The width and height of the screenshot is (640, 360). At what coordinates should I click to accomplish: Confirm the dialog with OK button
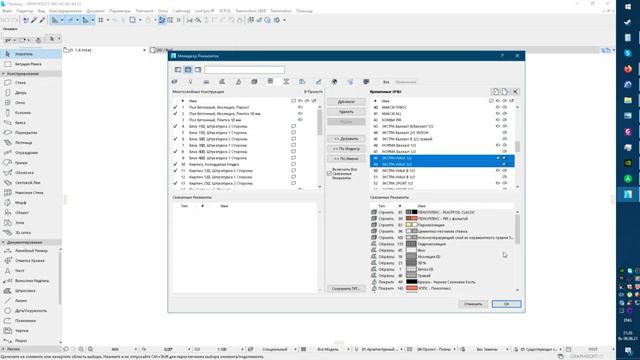506,304
